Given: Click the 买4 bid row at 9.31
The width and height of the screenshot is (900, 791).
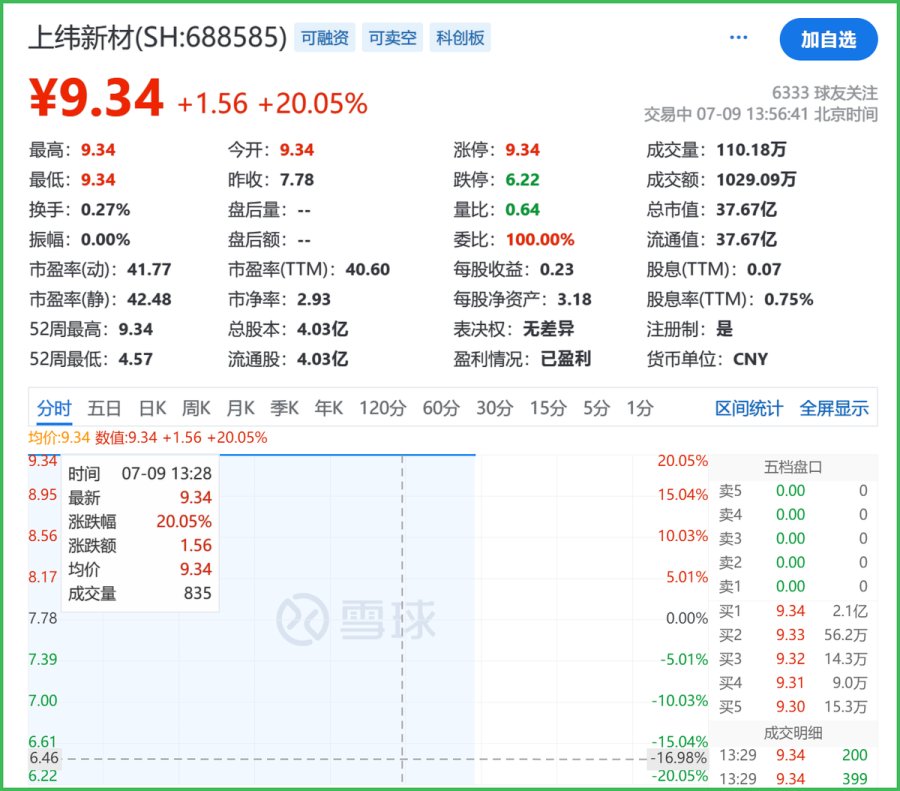Looking at the screenshot, I should (x=793, y=683).
